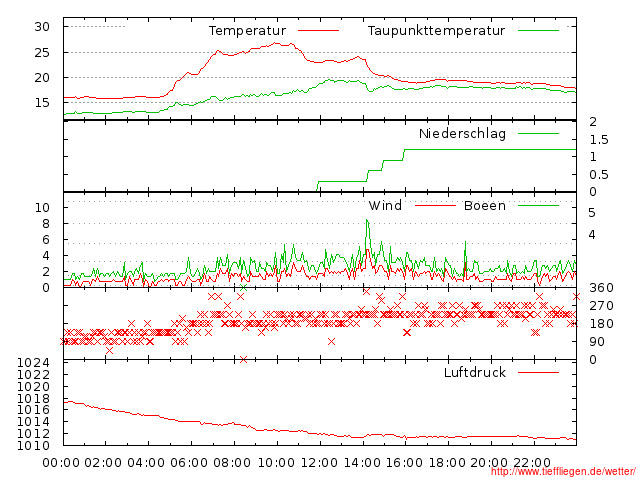Viewport: 640px width, 480px height.
Task: Click the 14:00 time axis label
Action: pyautogui.click(x=362, y=463)
